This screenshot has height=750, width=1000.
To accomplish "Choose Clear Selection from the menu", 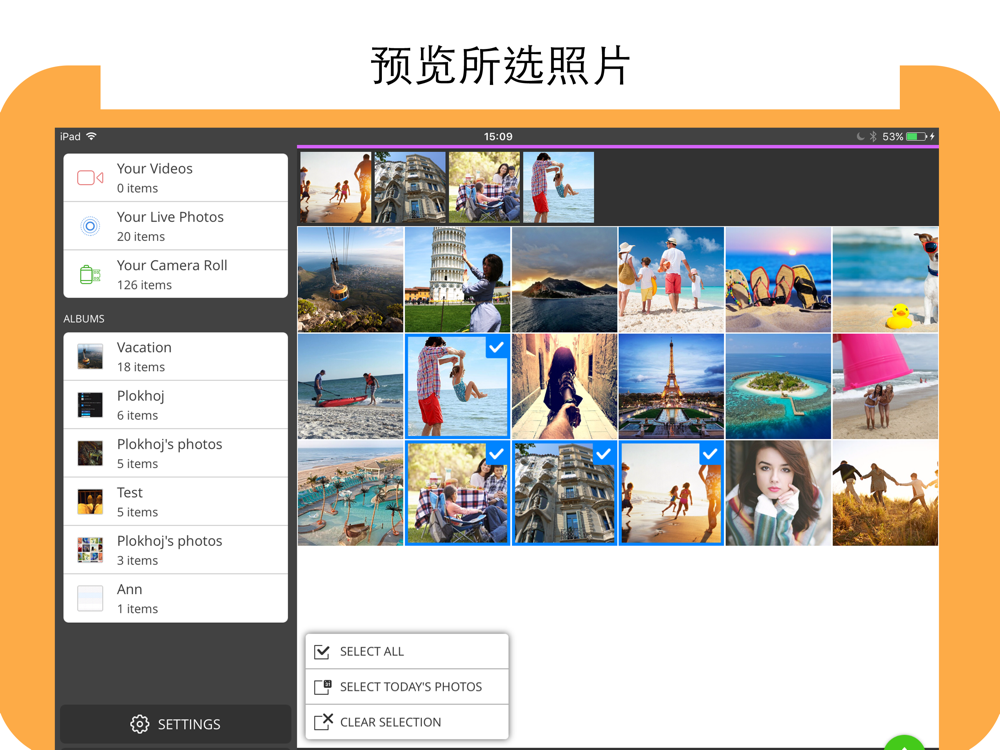I will point(407,722).
